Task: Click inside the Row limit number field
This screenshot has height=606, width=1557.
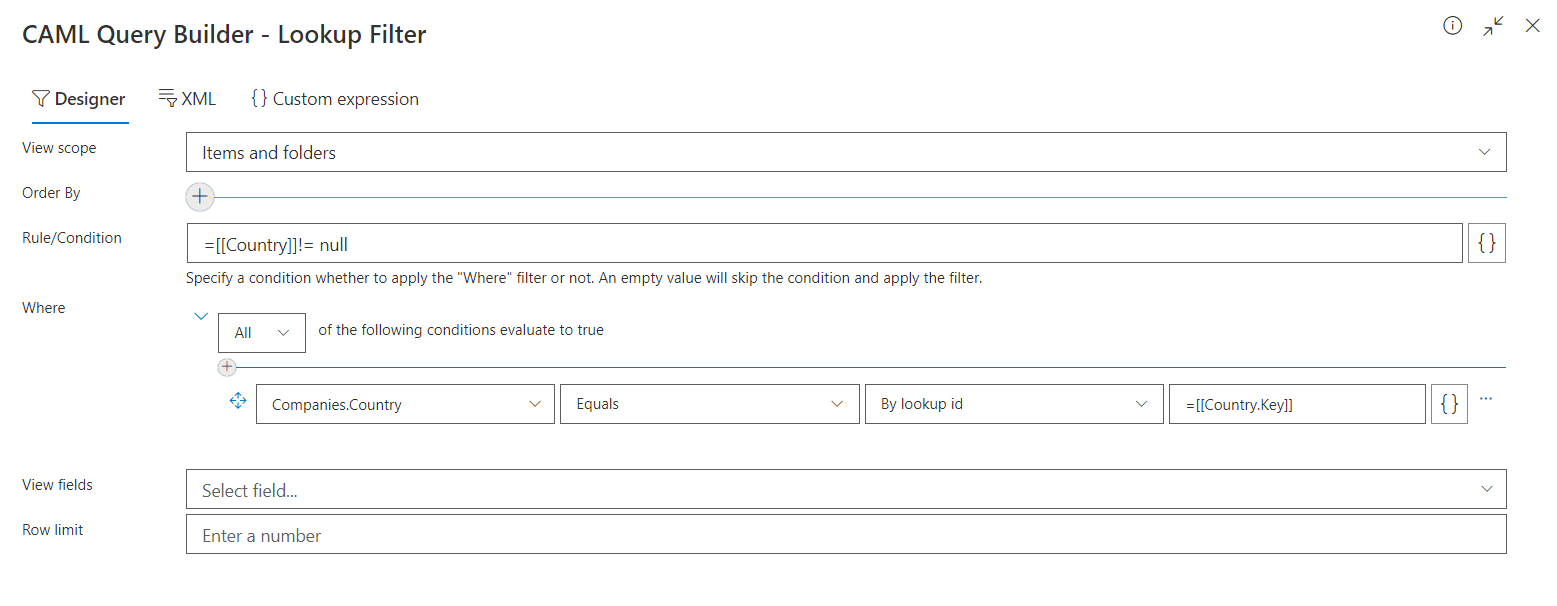Action: coord(845,534)
